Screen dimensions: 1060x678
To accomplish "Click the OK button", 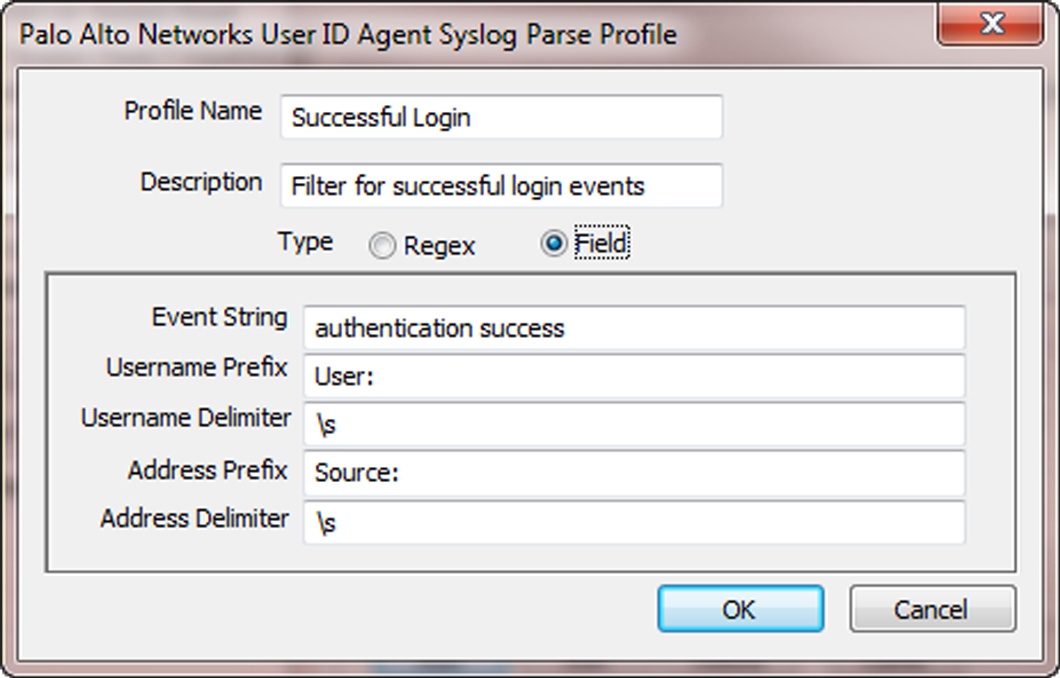I will click(x=740, y=609).
